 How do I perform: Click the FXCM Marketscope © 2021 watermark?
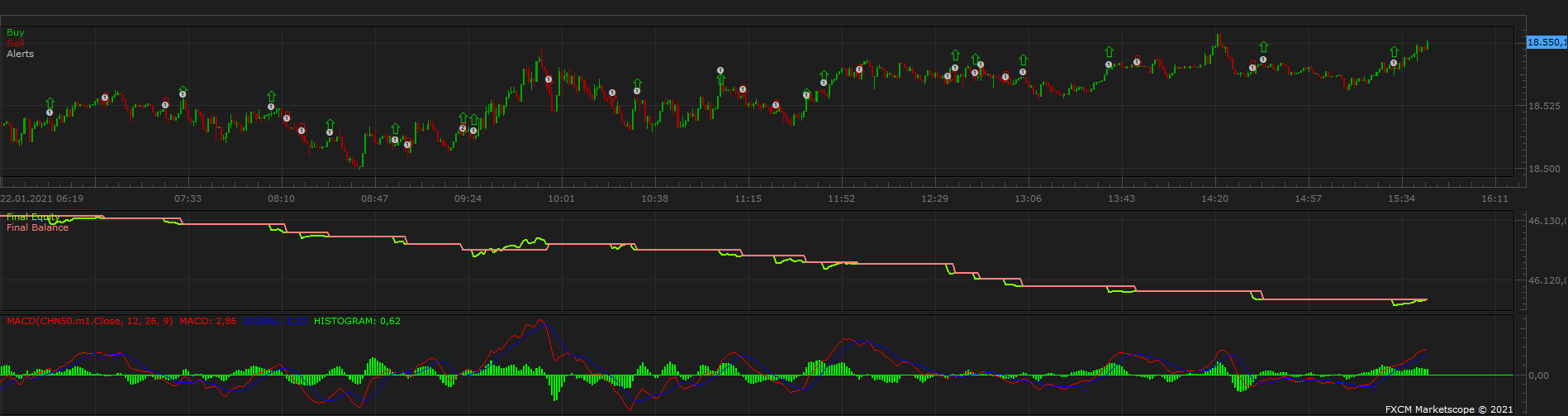coord(1449,409)
